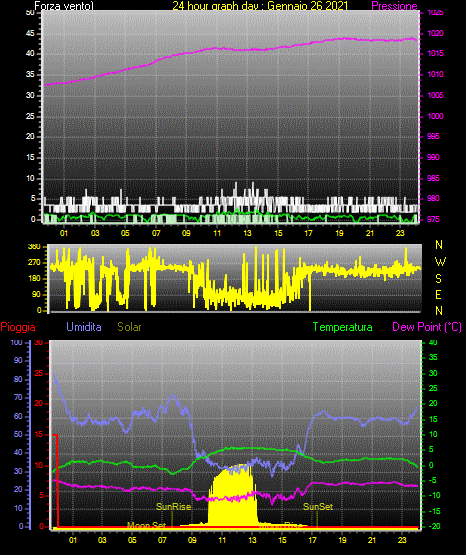This screenshot has width=466, height=555.
Task: Click the 'E' wind direction letter
Action: point(438,294)
